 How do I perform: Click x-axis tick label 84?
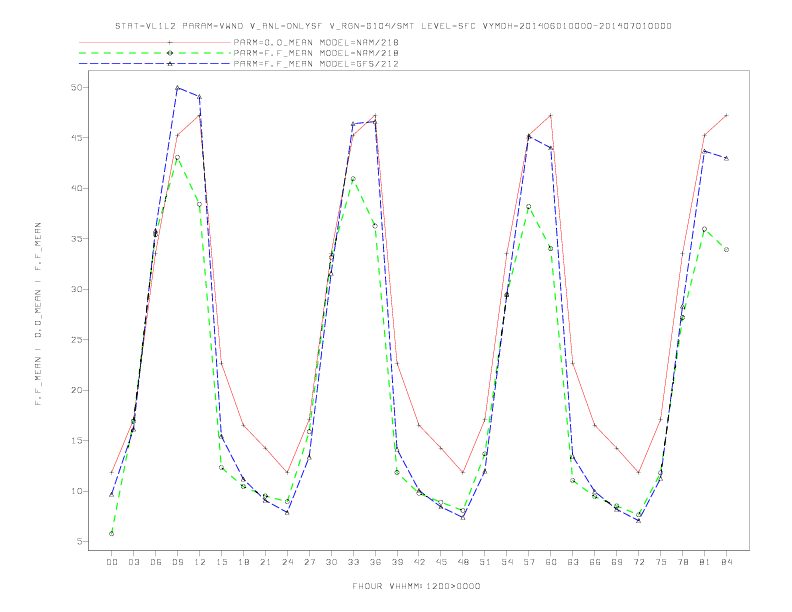pos(727,562)
